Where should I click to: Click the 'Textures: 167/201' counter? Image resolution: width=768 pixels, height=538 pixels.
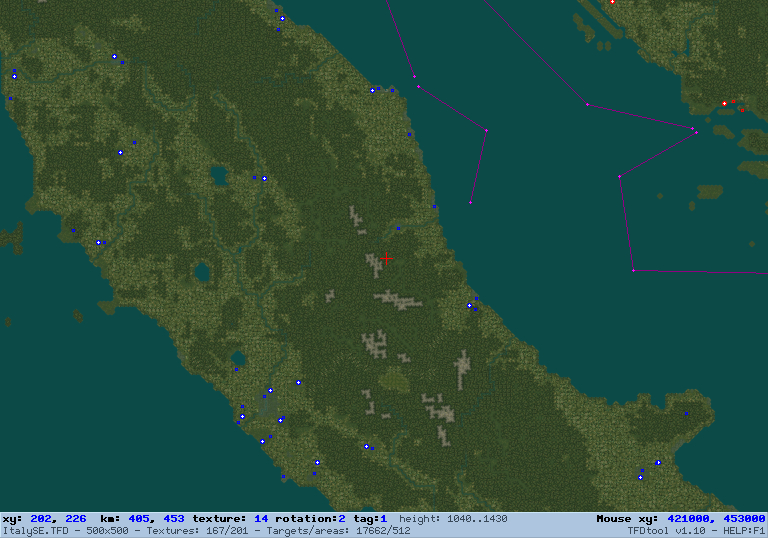pos(198,531)
